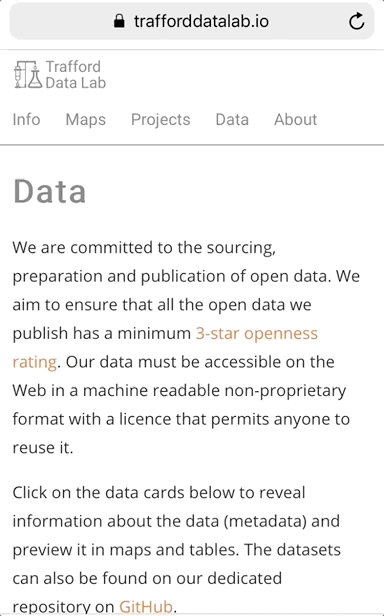Click the trafforddatalab.io URL text
This screenshot has width=384, height=616.
[201, 21]
